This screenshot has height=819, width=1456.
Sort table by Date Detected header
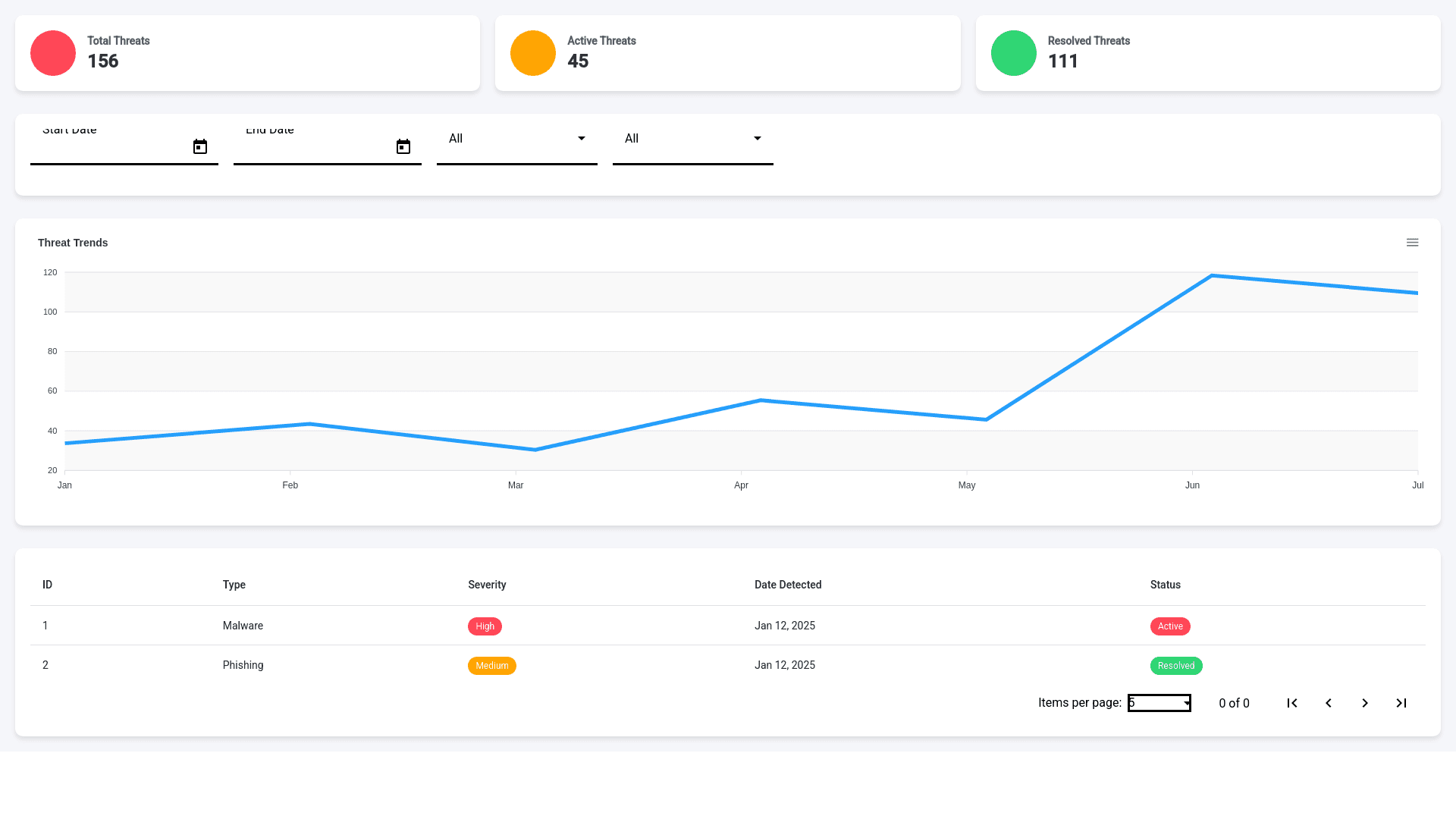point(788,585)
